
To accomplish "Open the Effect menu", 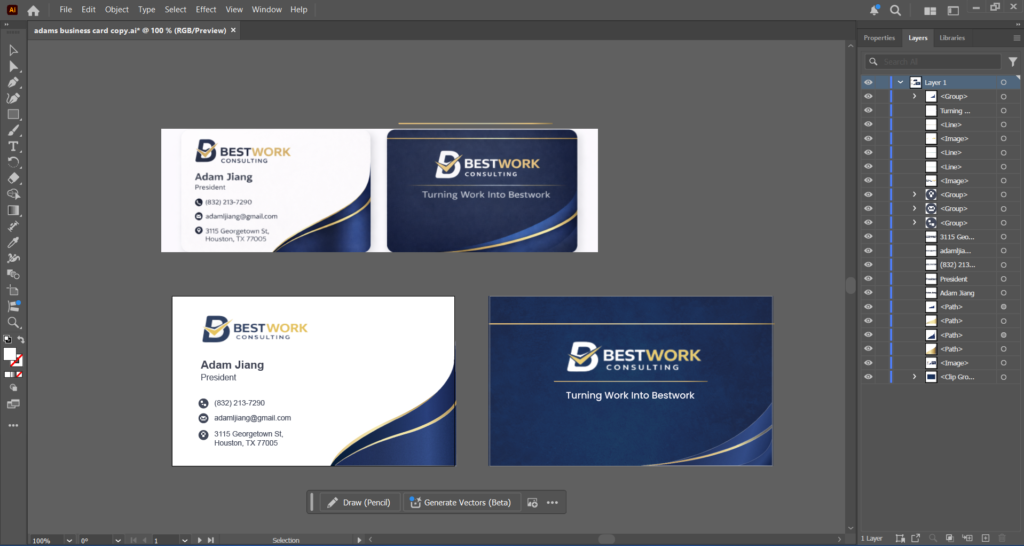I will [x=206, y=9].
